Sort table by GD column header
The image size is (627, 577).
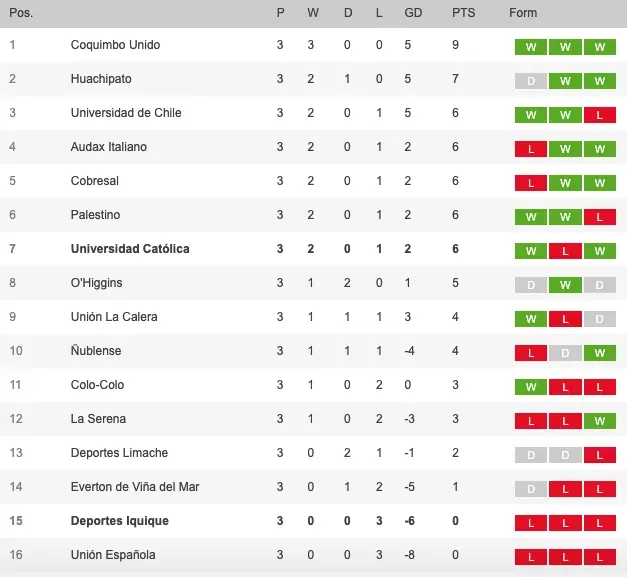pyautogui.click(x=413, y=13)
